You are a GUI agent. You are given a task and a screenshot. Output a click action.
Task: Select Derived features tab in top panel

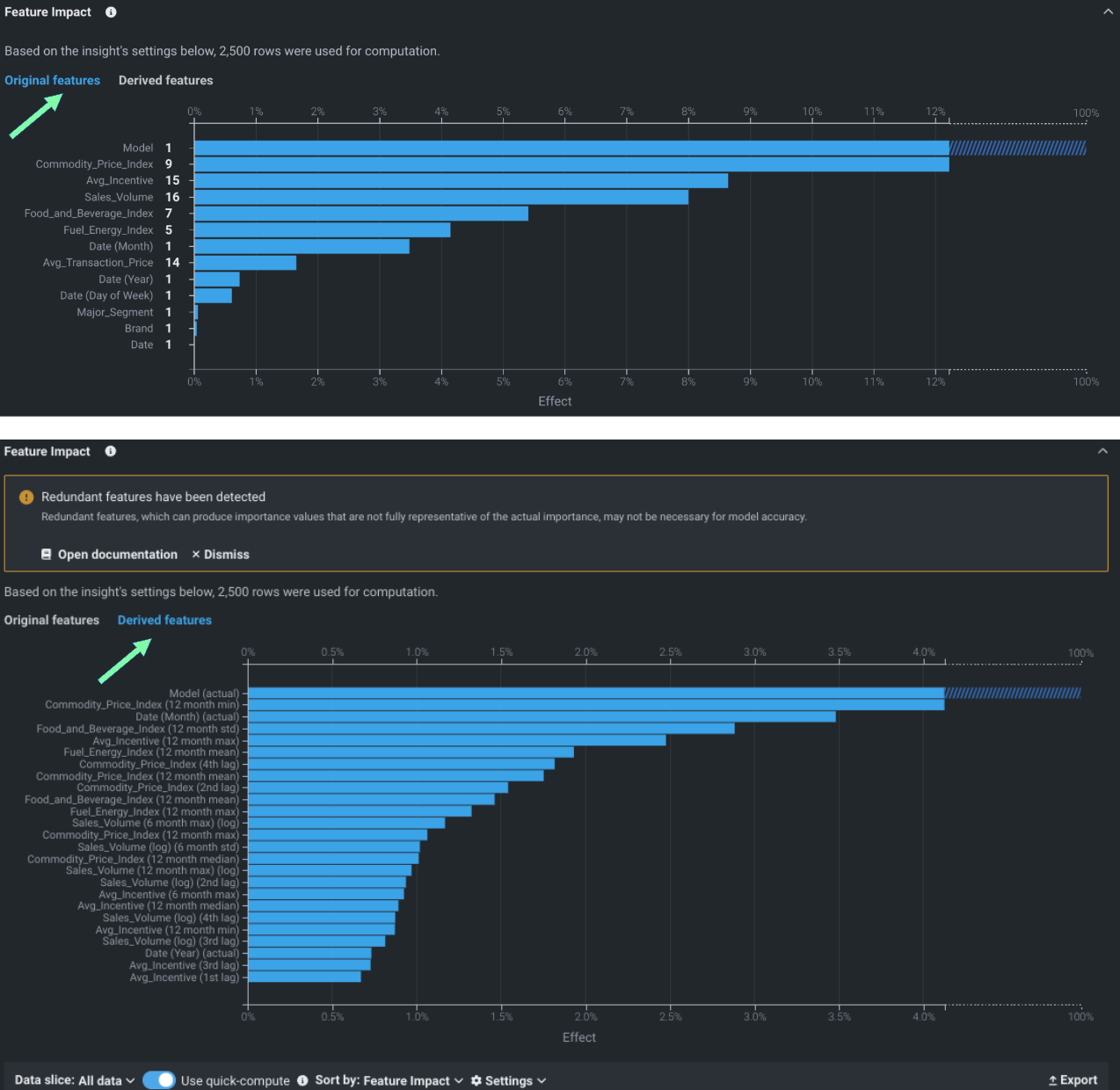click(x=166, y=80)
